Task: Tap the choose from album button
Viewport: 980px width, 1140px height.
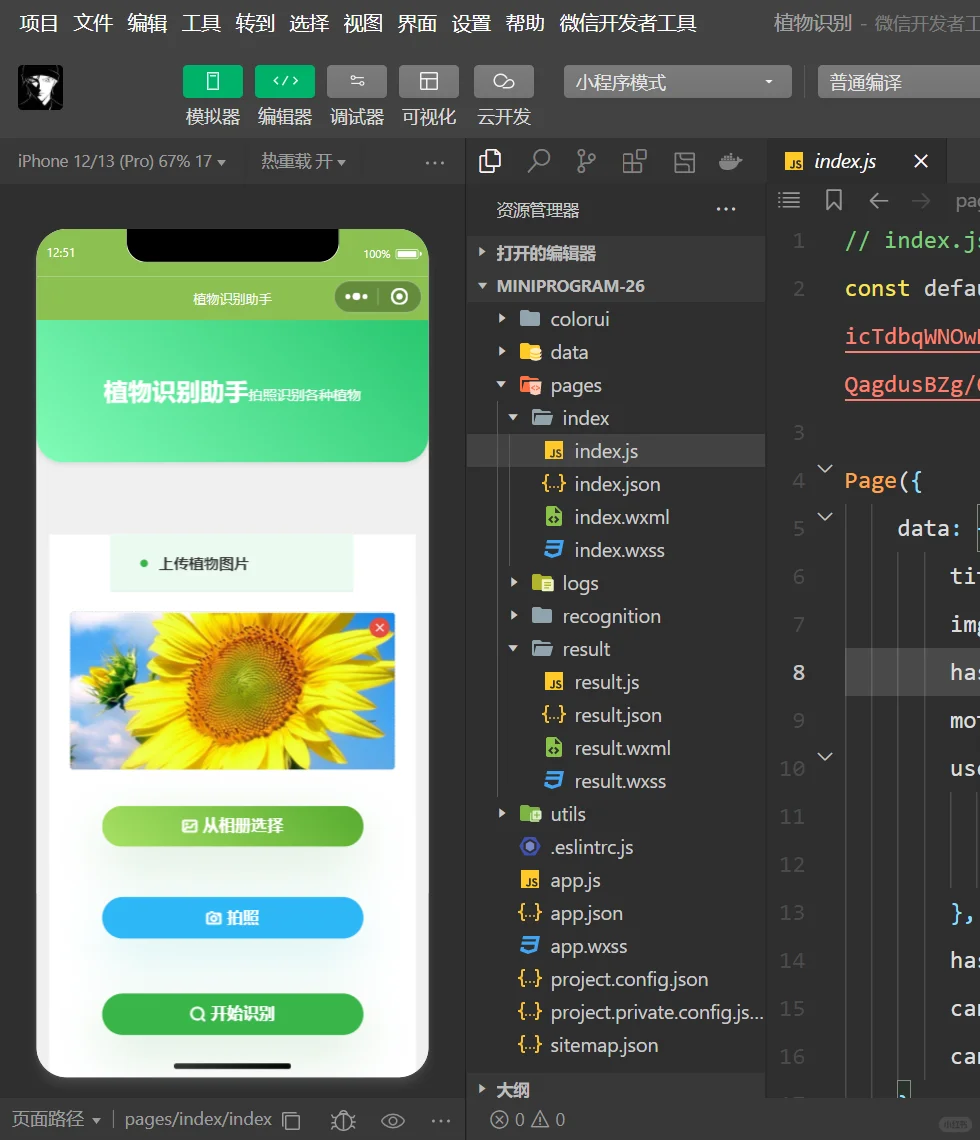Action: pos(233,826)
